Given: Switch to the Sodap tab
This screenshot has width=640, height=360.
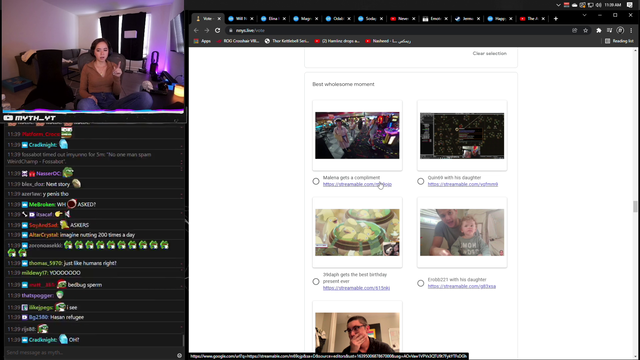Looking at the screenshot, I should (x=371, y=19).
